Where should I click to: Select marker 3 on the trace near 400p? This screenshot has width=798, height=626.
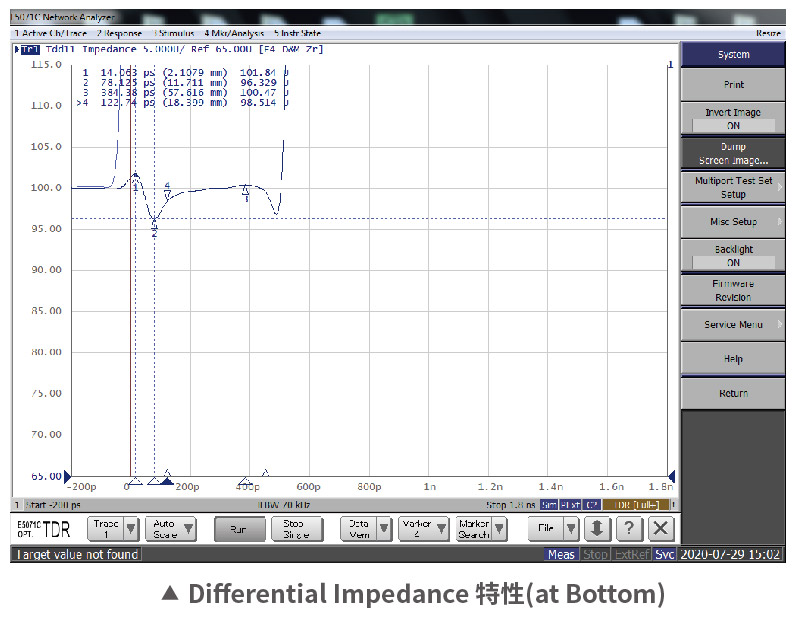coord(246,190)
